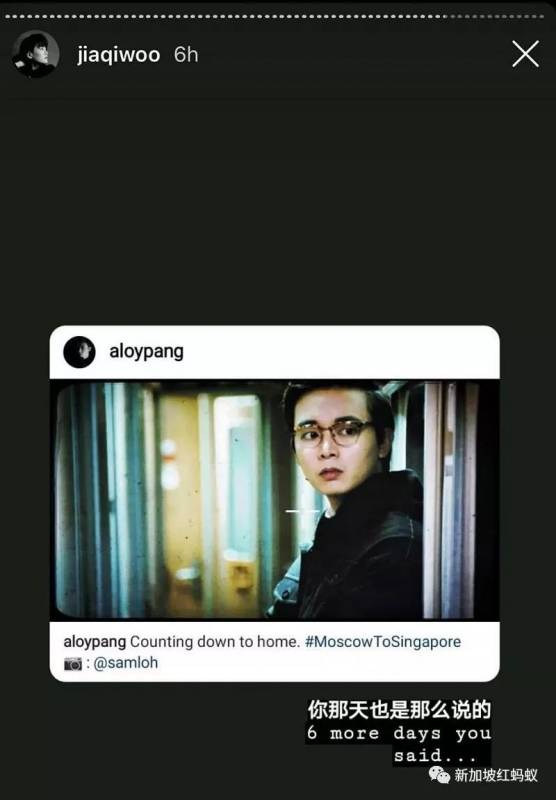This screenshot has width=556, height=800.
Task: Open the shared photo of man with glasses
Action: pyautogui.click(x=274, y=499)
